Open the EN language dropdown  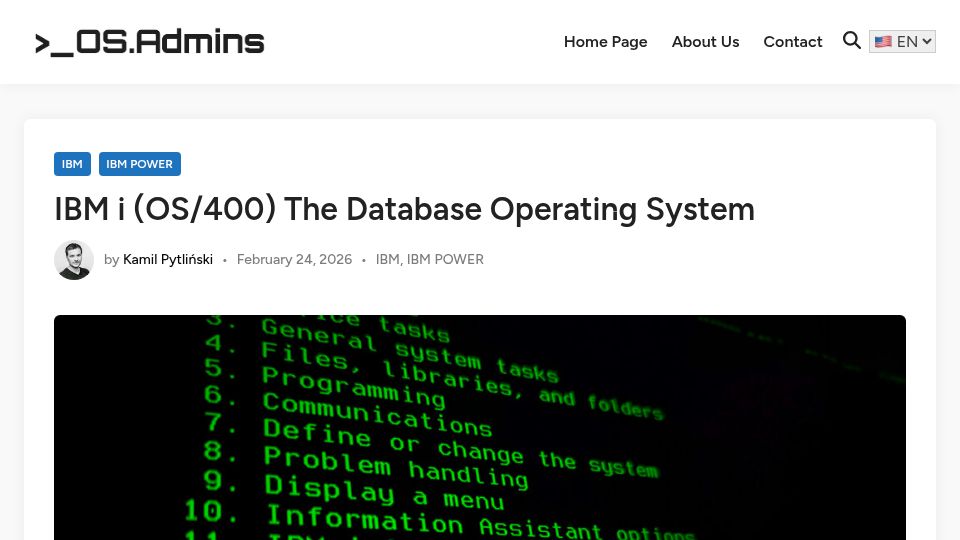pos(902,42)
